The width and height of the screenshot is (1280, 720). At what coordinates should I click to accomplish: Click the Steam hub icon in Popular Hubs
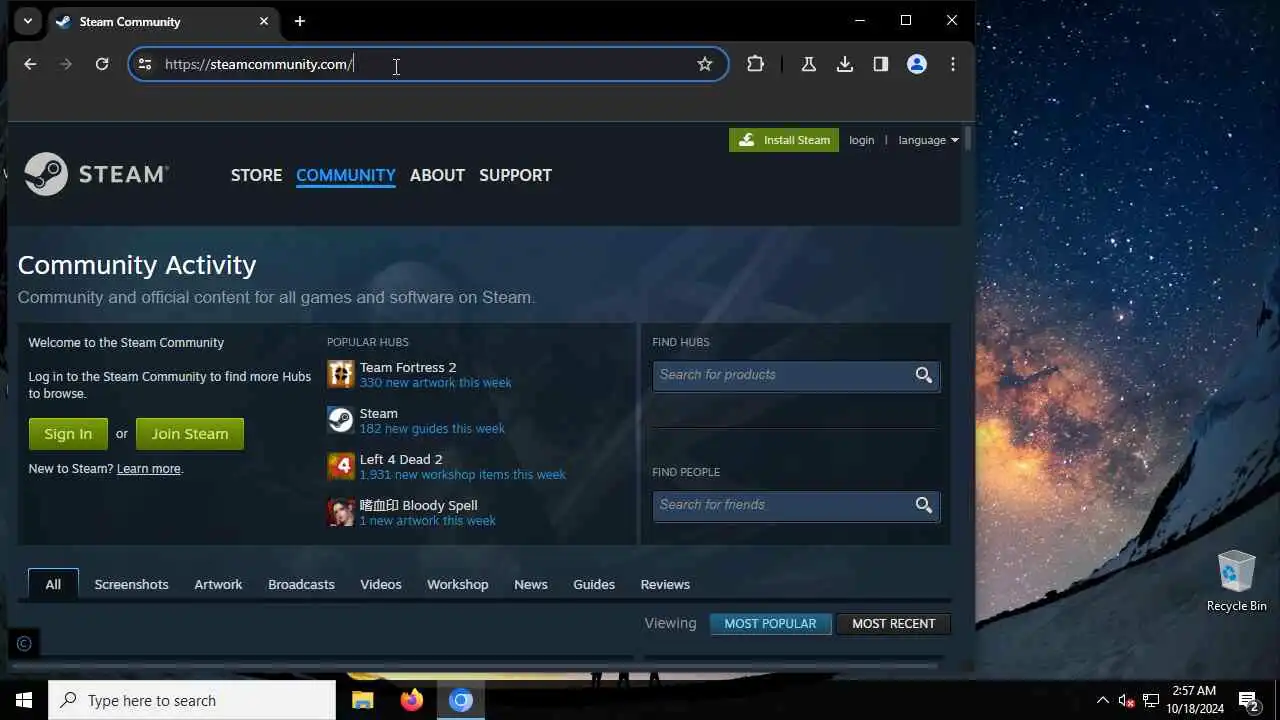point(341,420)
